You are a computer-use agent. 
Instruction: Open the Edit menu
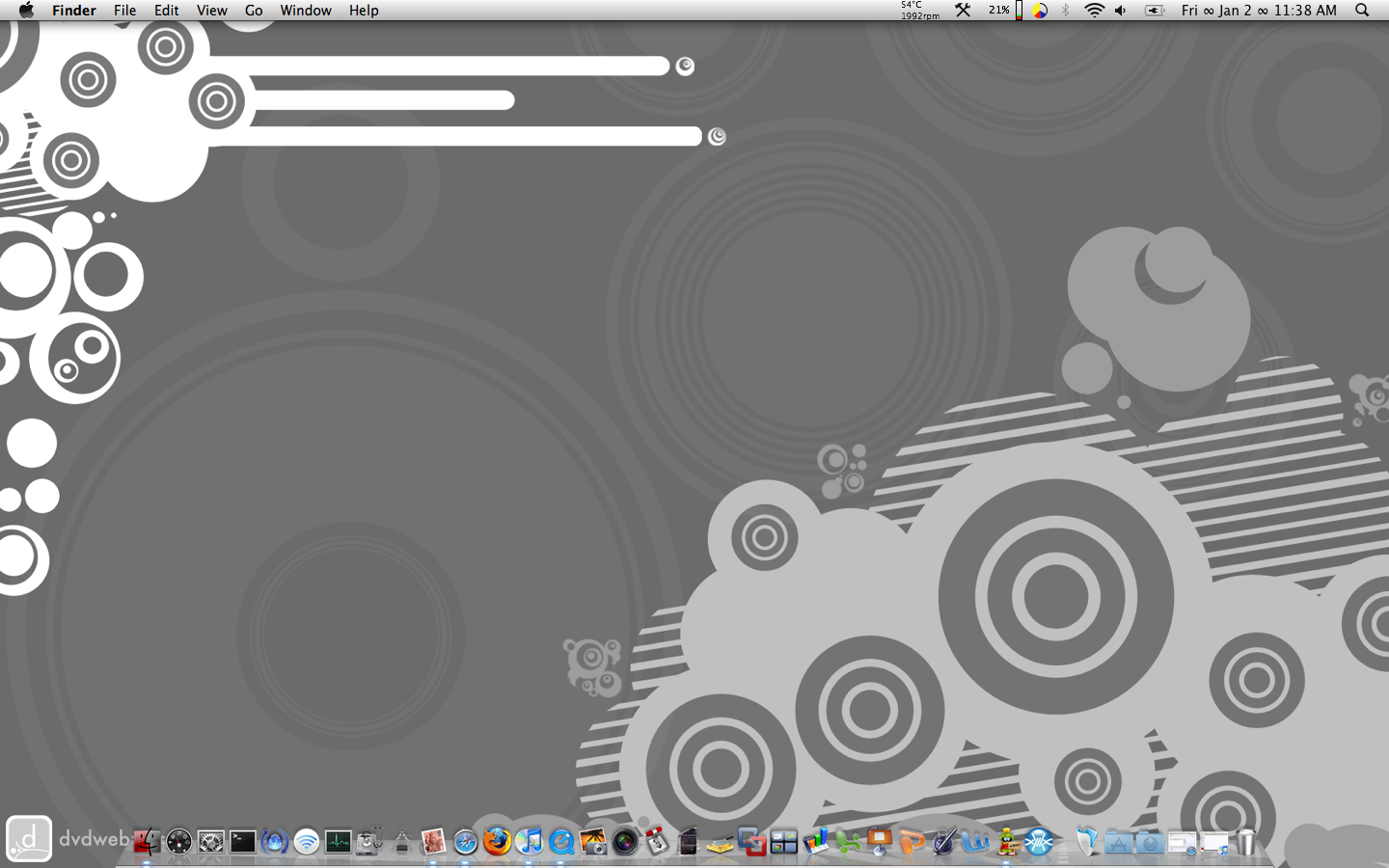tap(167, 10)
